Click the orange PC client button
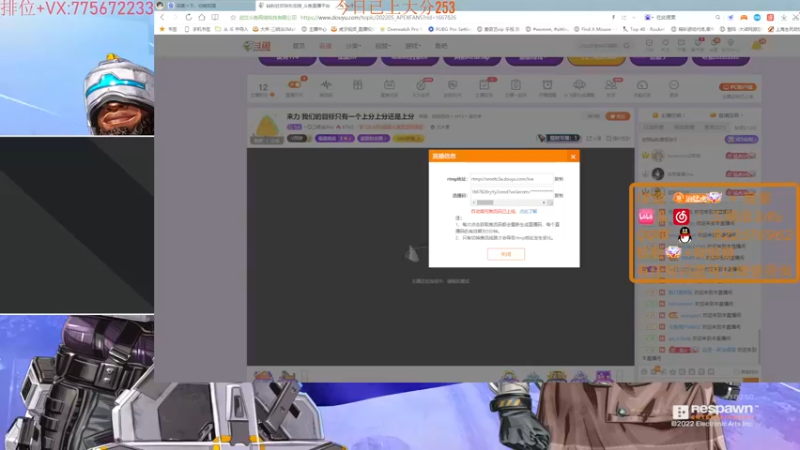The image size is (800, 450). pyautogui.click(x=737, y=87)
